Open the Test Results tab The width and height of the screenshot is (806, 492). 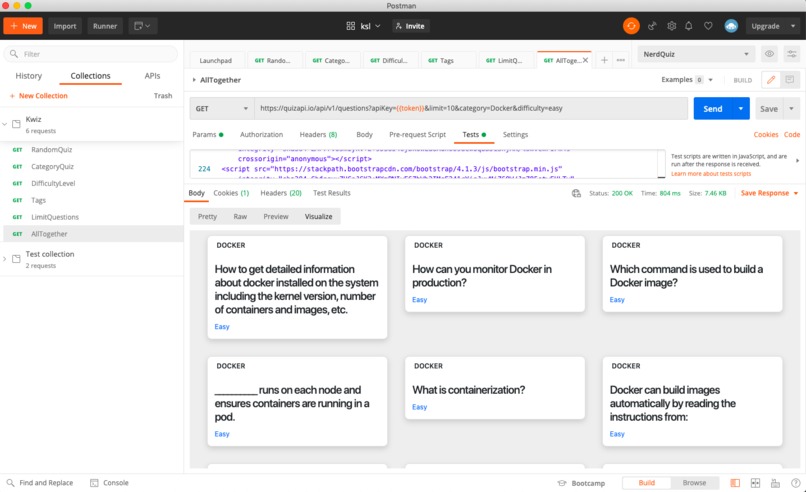332,193
